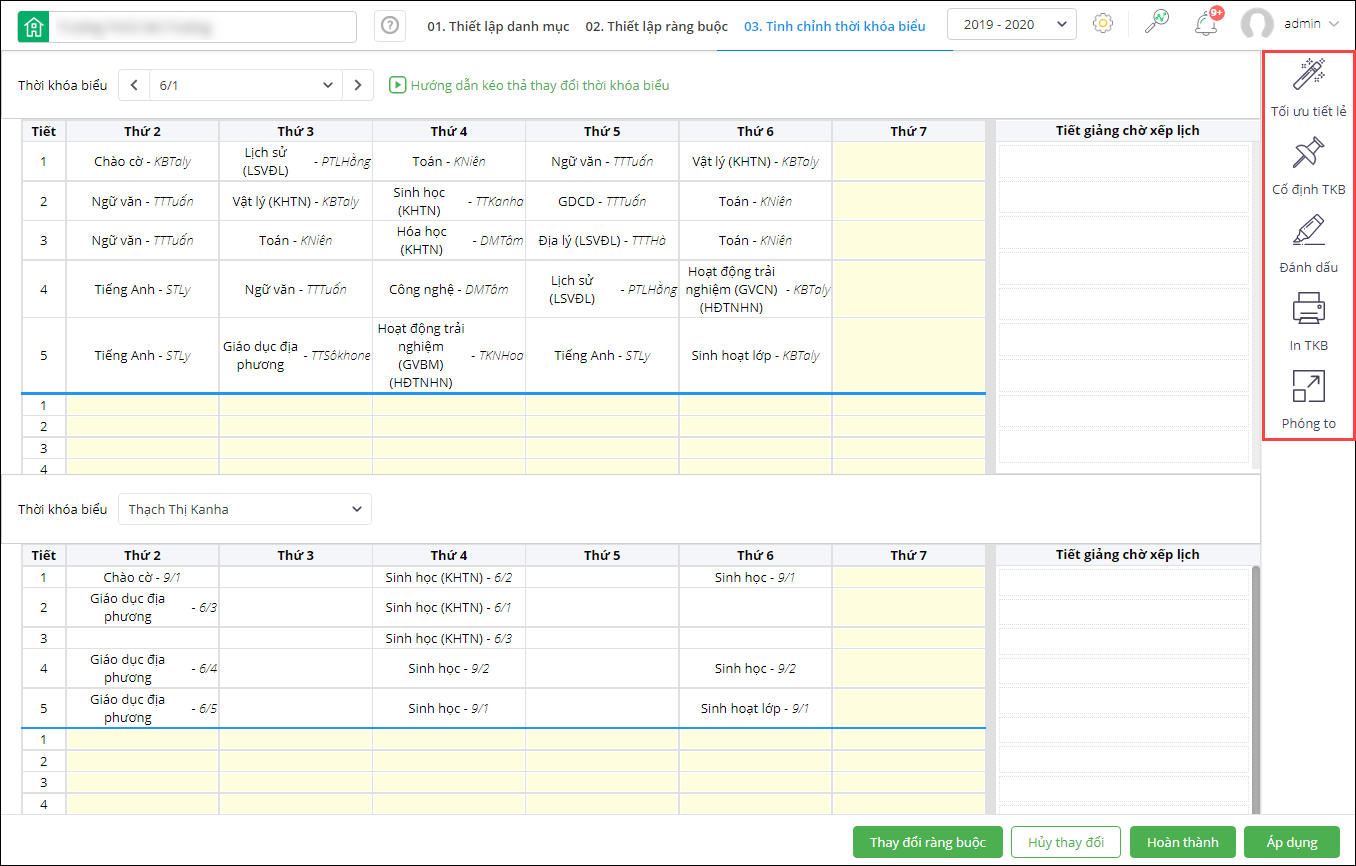This screenshot has height=866, width=1356.
Task: Click the search analytics icon
Action: pos(1156,24)
